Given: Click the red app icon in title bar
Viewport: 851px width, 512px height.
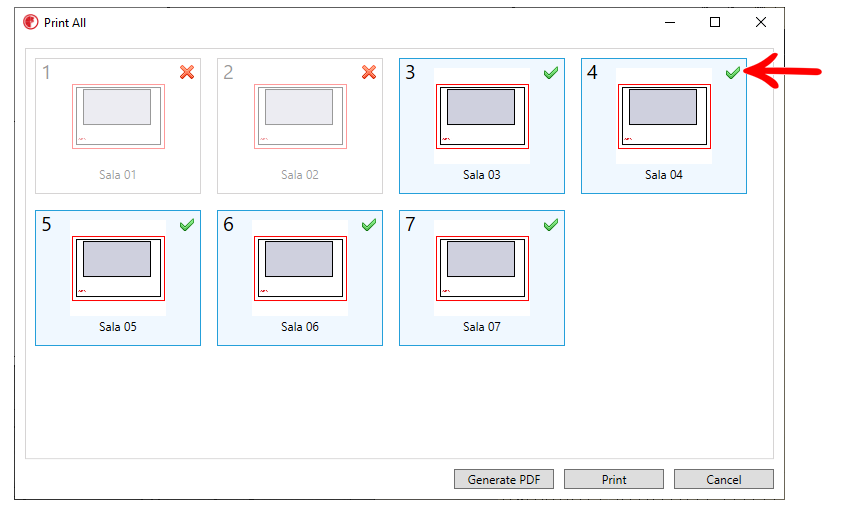Looking at the screenshot, I should pos(31,22).
